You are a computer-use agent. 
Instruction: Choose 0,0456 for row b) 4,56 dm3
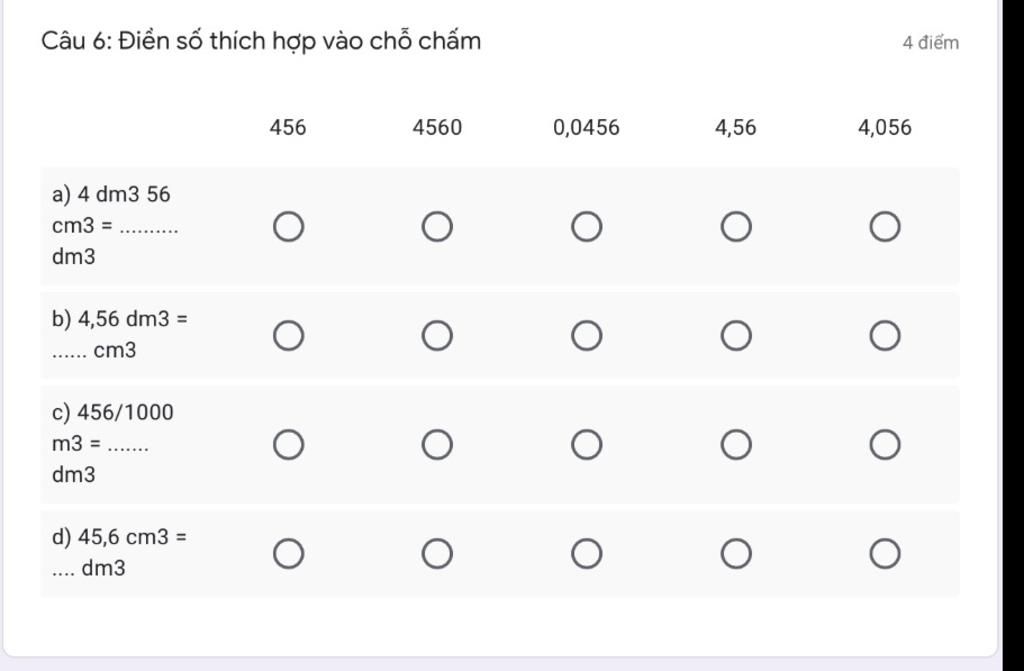(586, 336)
